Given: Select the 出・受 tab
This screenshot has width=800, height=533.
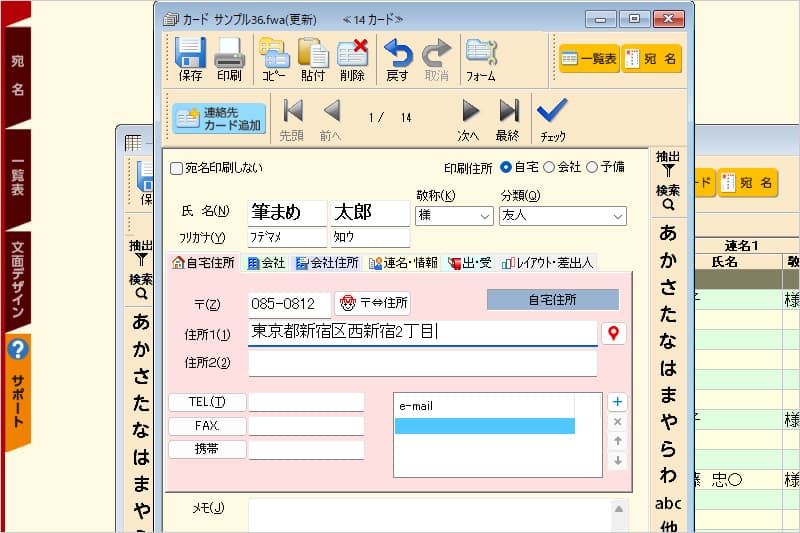Looking at the screenshot, I should click(x=469, y=263).
